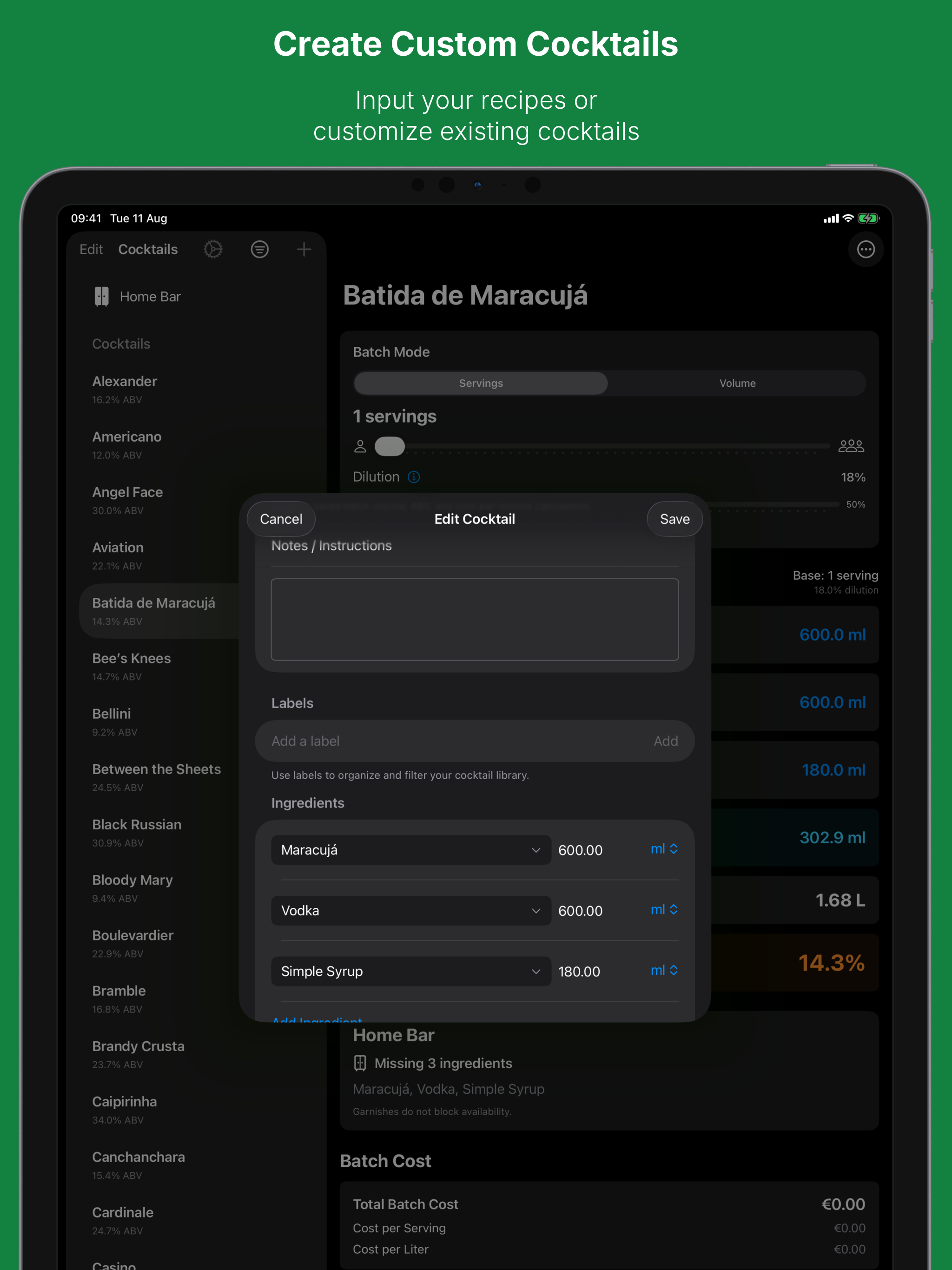Viewport: 952px width, 1270px height.
Task: Select the Volume batch mode
Action: point(737,383)
